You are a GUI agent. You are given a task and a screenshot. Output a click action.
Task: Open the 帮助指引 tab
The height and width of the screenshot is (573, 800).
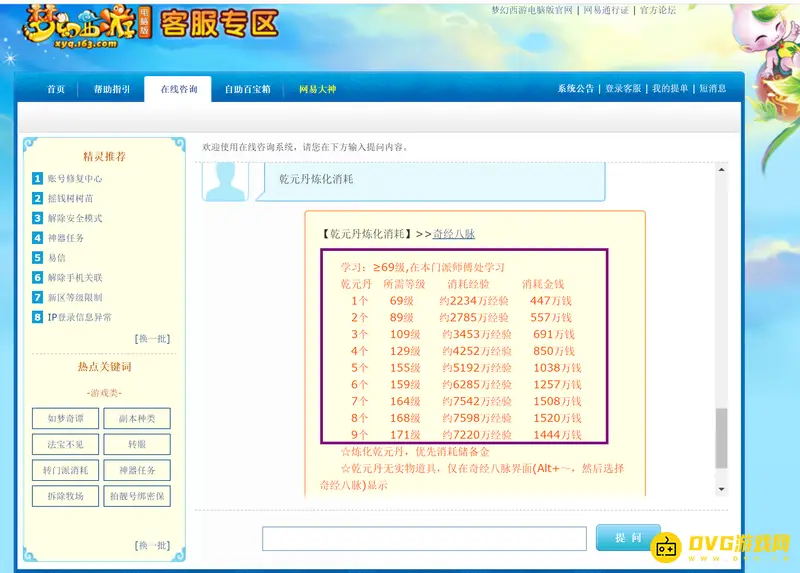tap(112, 89)
